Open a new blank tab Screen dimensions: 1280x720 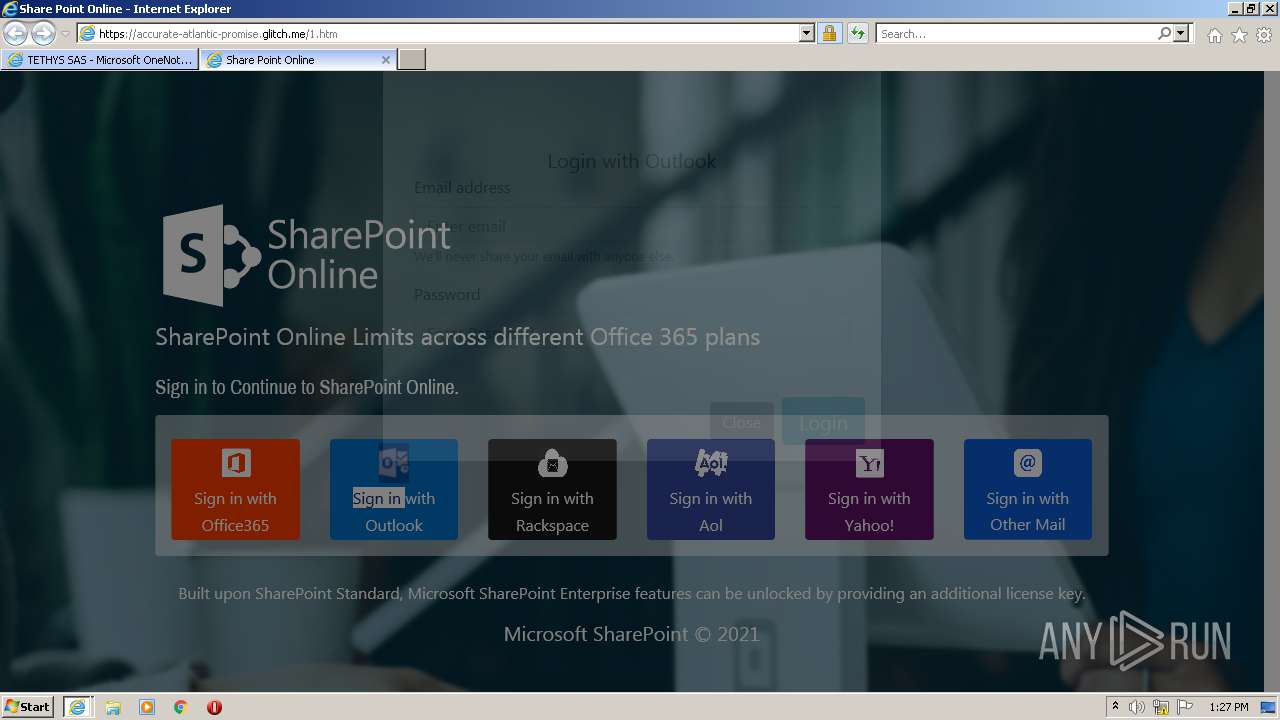[x=412, y=60]
